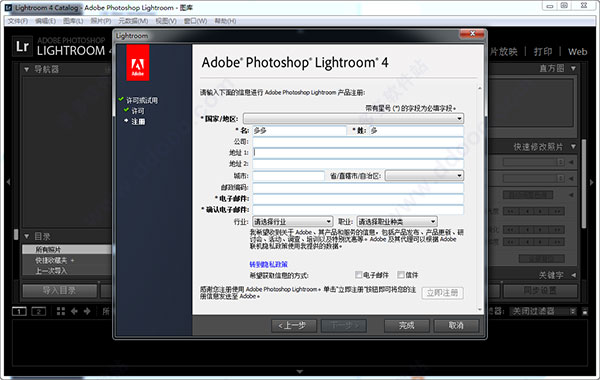The height and width of the screenshot is (380, 600).
Task: Click into the 公司 field
Action: coord(358,142)
